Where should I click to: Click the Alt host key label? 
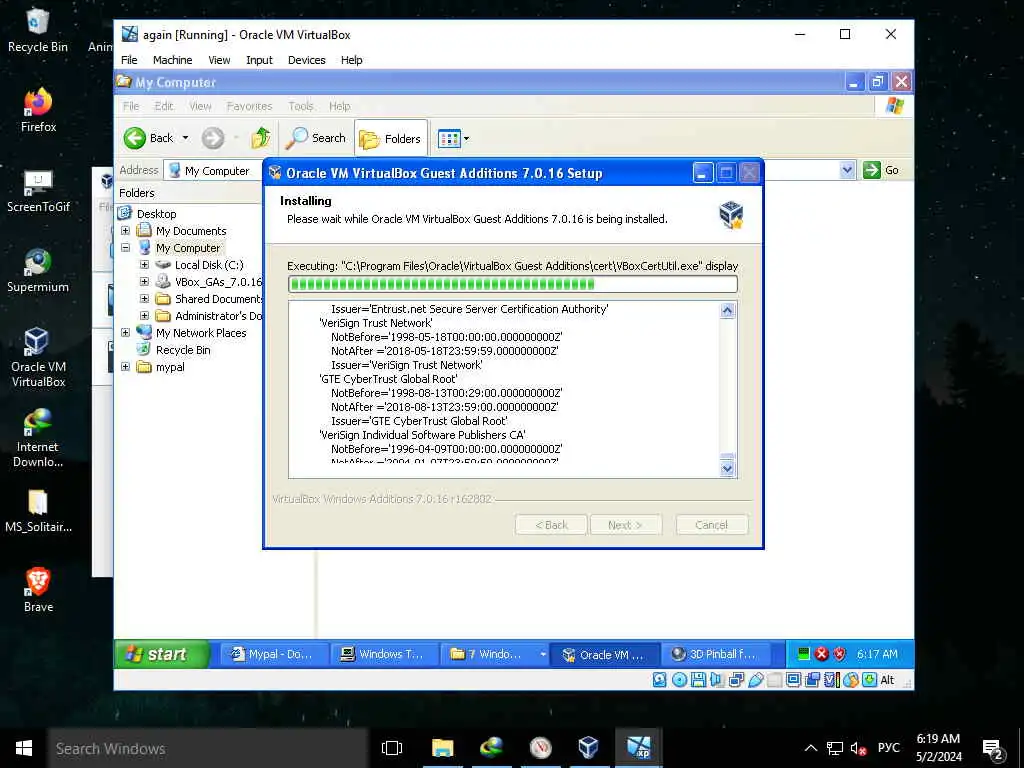887,680
